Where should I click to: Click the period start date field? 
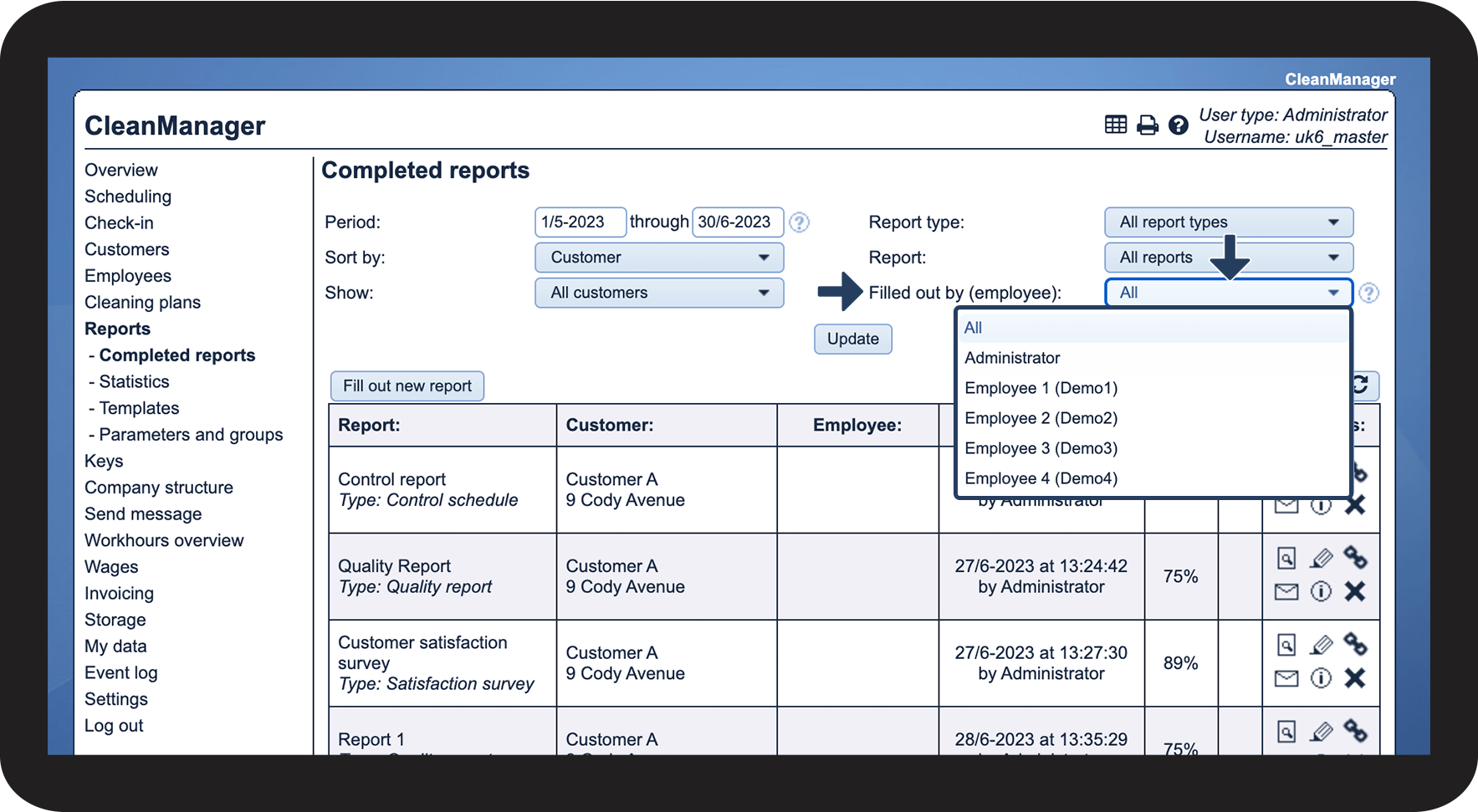pos(580,222)
